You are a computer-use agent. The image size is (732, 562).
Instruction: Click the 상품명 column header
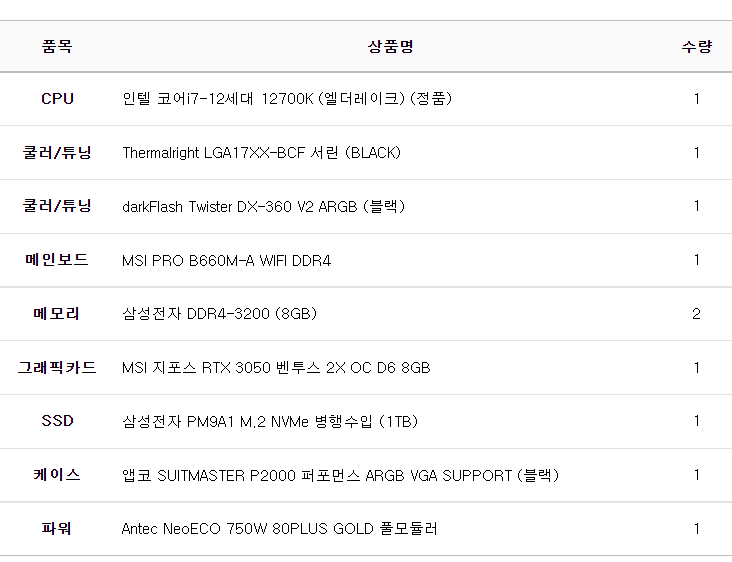click(390, 46)
